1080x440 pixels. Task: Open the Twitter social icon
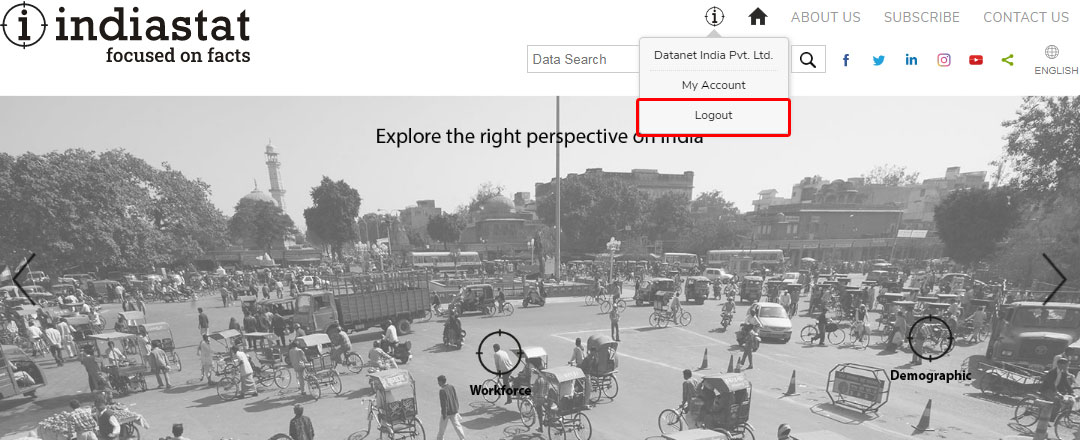click(878, 60)
